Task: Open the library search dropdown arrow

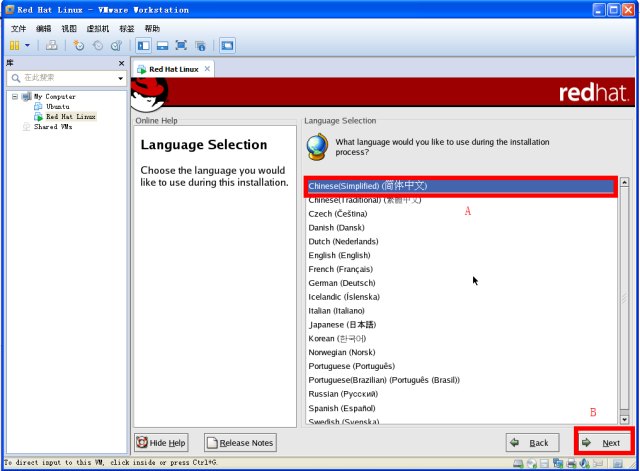Action: click(120, 78)
